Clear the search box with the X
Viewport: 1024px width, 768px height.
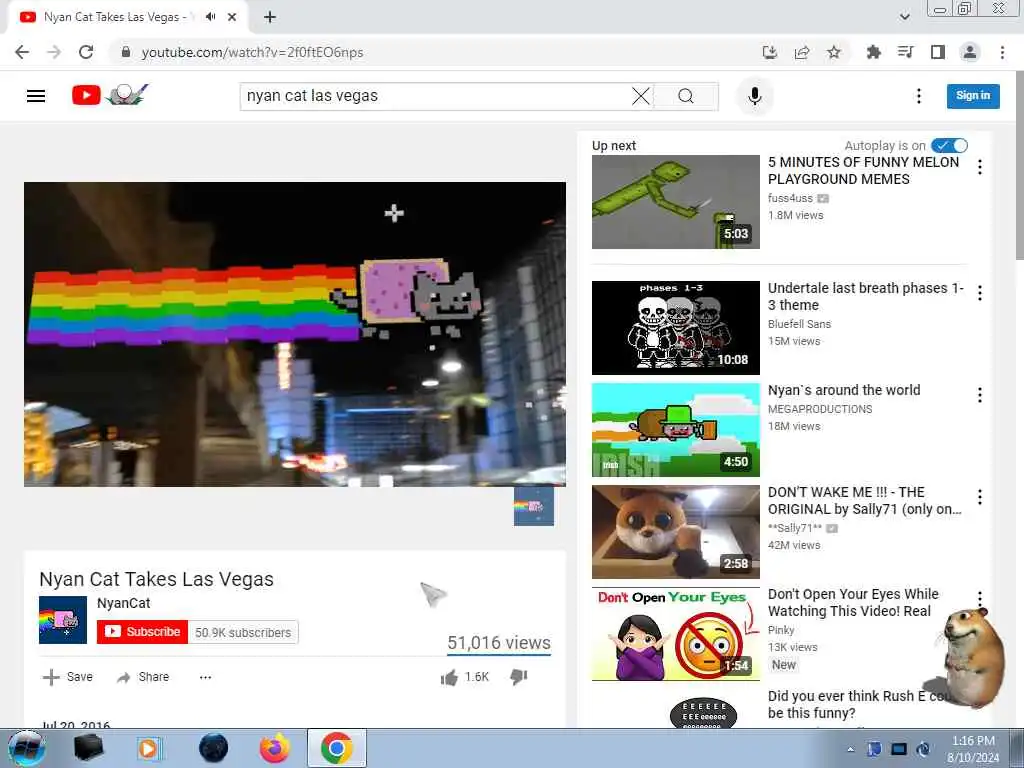point(641,96)
